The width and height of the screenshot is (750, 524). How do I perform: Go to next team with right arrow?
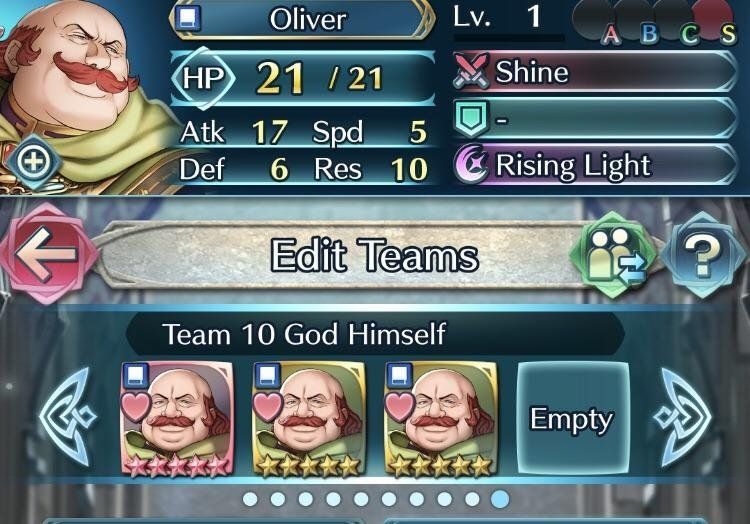(x=682, y=417)
